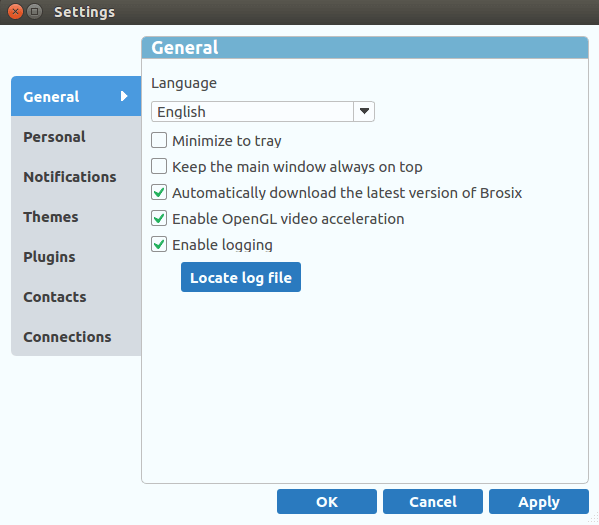This screenshot has height=525, width=599.
Task: Click the Cancel button
Action: click(x=433, y=501)
